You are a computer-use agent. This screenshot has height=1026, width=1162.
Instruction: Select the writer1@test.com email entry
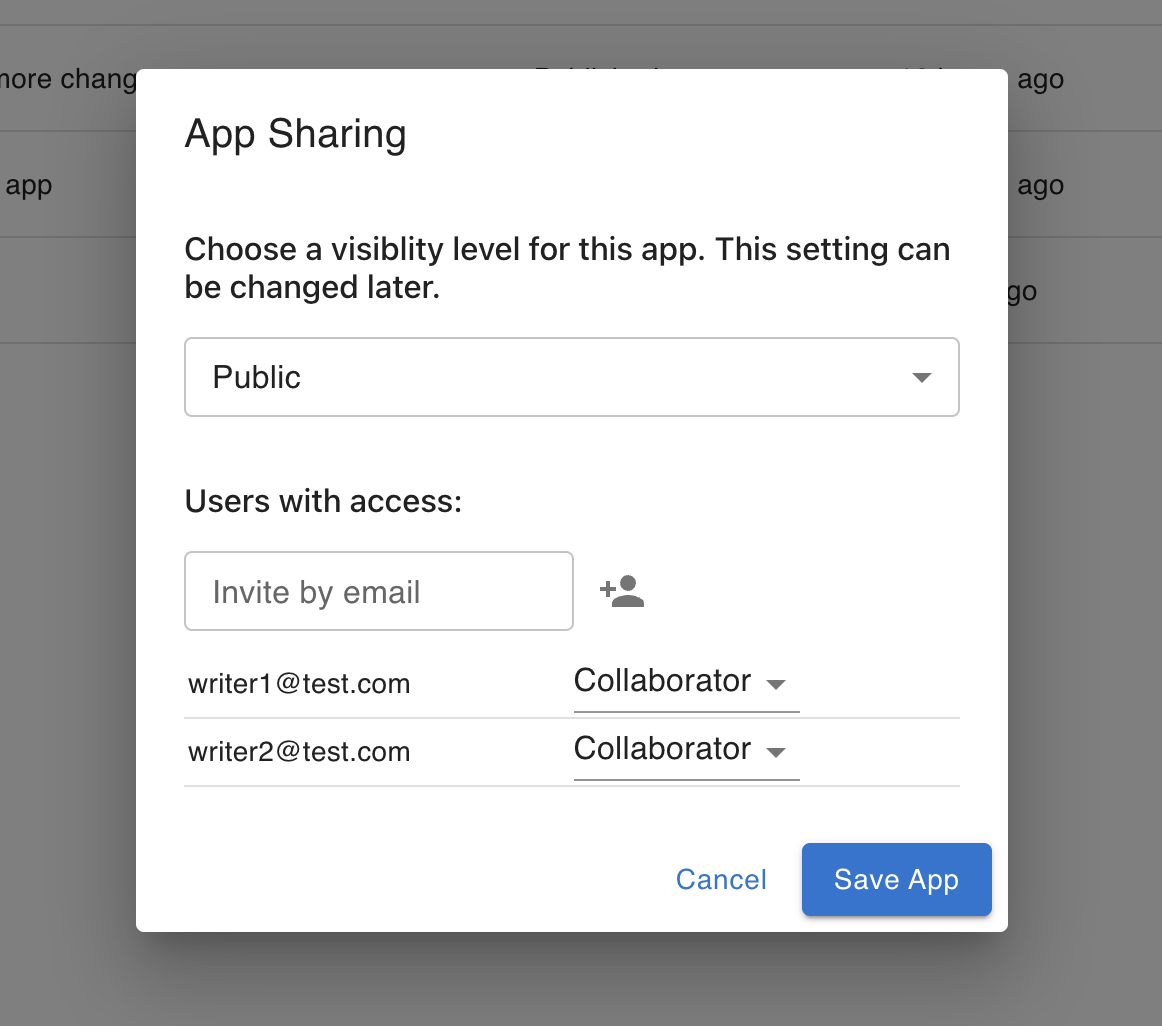(x=299, y=684)
